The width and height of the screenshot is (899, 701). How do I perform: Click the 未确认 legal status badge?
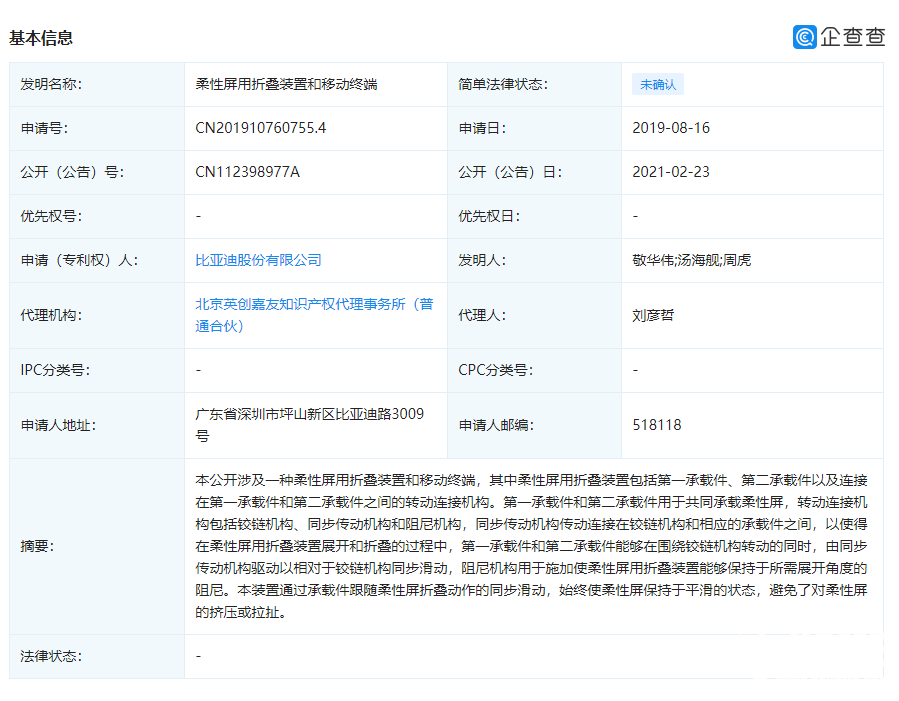click(657, 85)
